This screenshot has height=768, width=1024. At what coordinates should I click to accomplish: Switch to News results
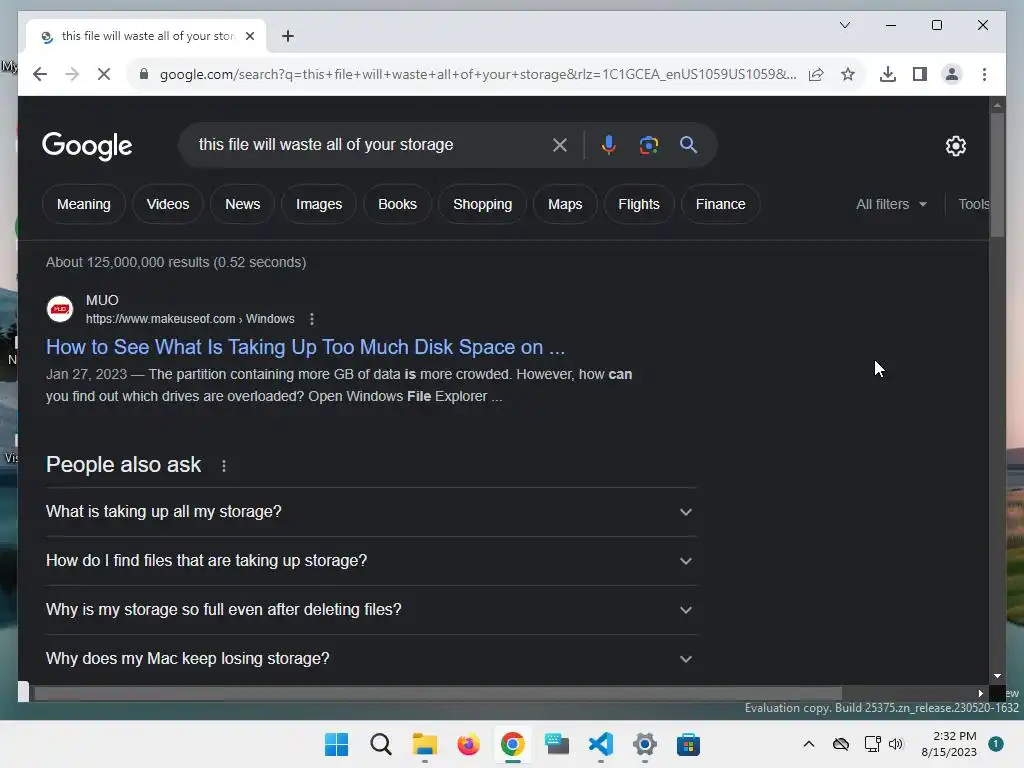click(242, 204)
